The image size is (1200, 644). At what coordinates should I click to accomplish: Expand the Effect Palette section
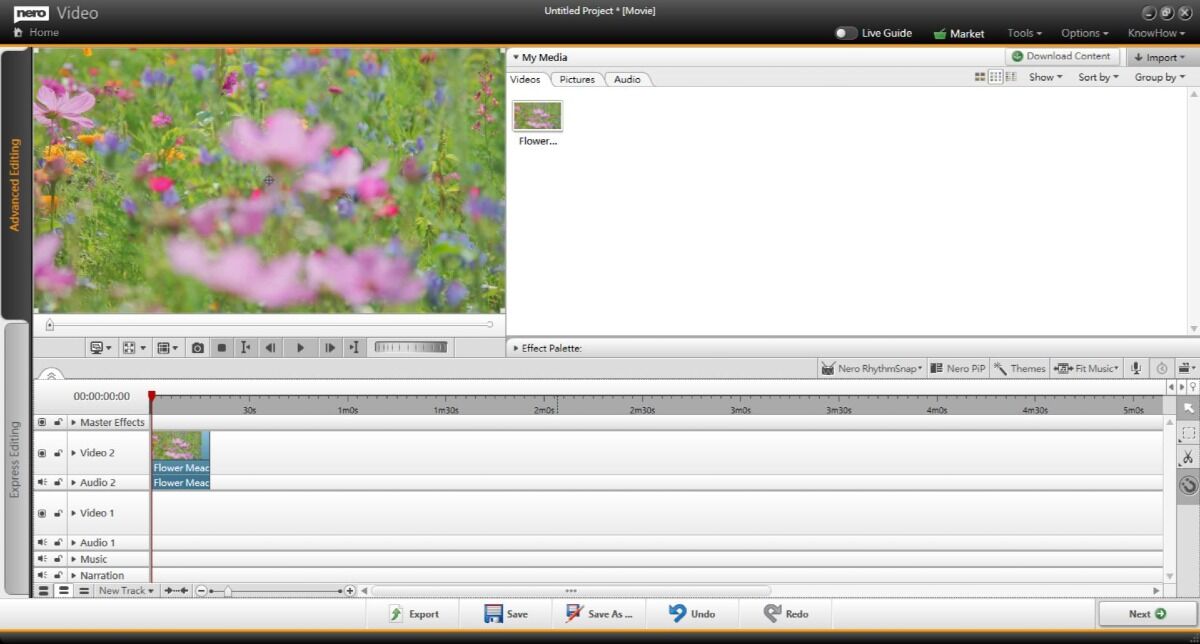[x=516, y=348]
